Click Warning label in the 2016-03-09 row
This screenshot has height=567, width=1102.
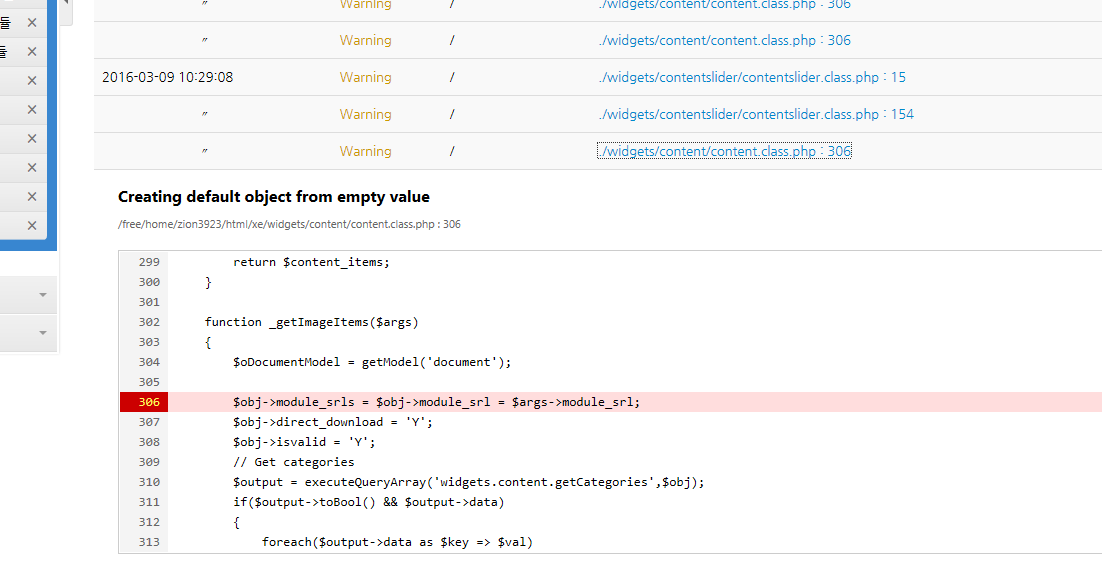tap(365, 77)
